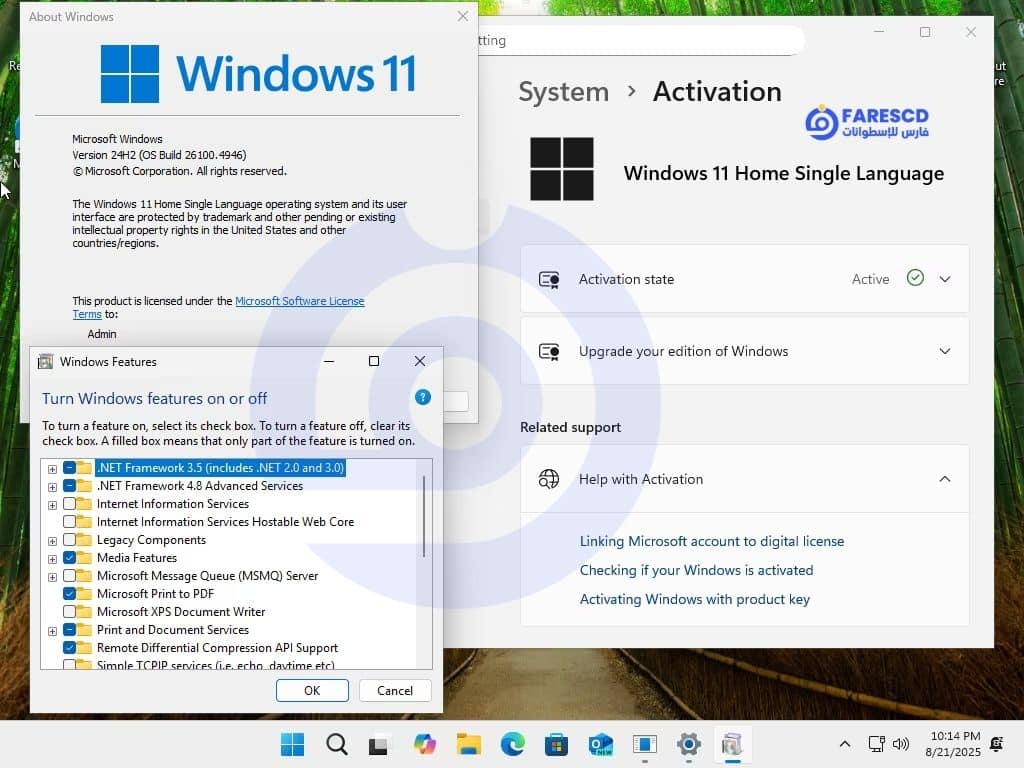Expand the Activation state section chevron
This screenshot has width=1024, height=768.
[944, 279]
